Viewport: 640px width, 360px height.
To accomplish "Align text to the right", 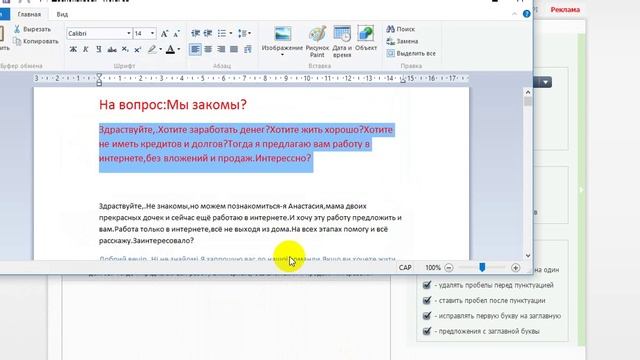I will click(x=221, y=49).
